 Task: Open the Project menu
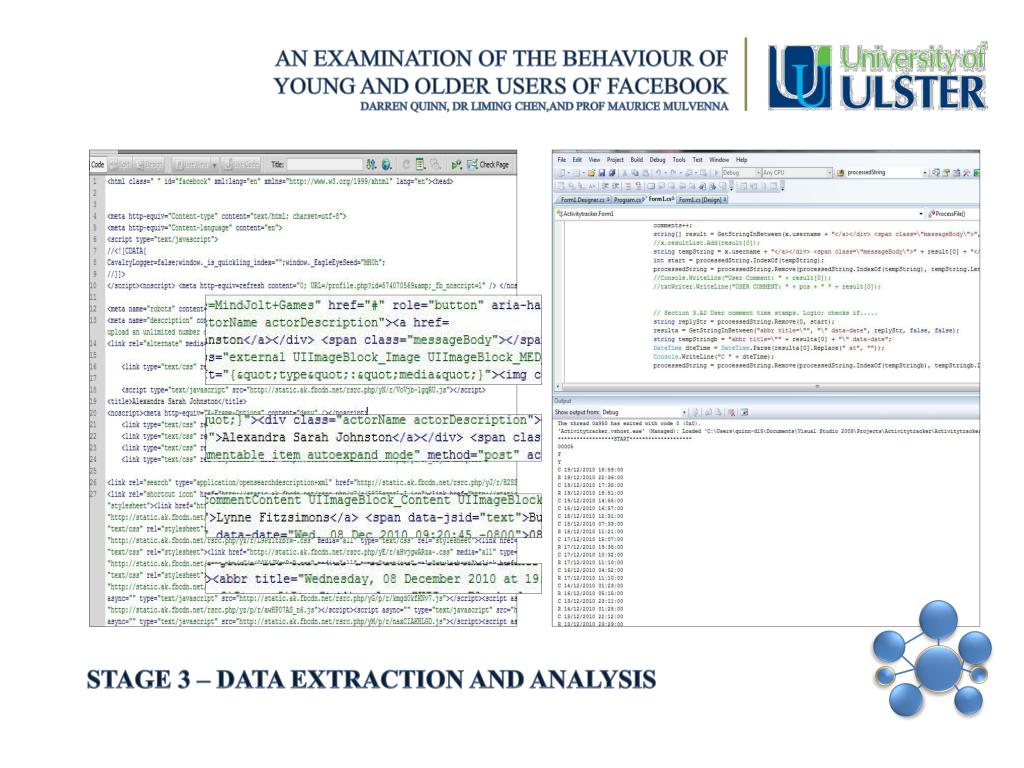[615, 159]
